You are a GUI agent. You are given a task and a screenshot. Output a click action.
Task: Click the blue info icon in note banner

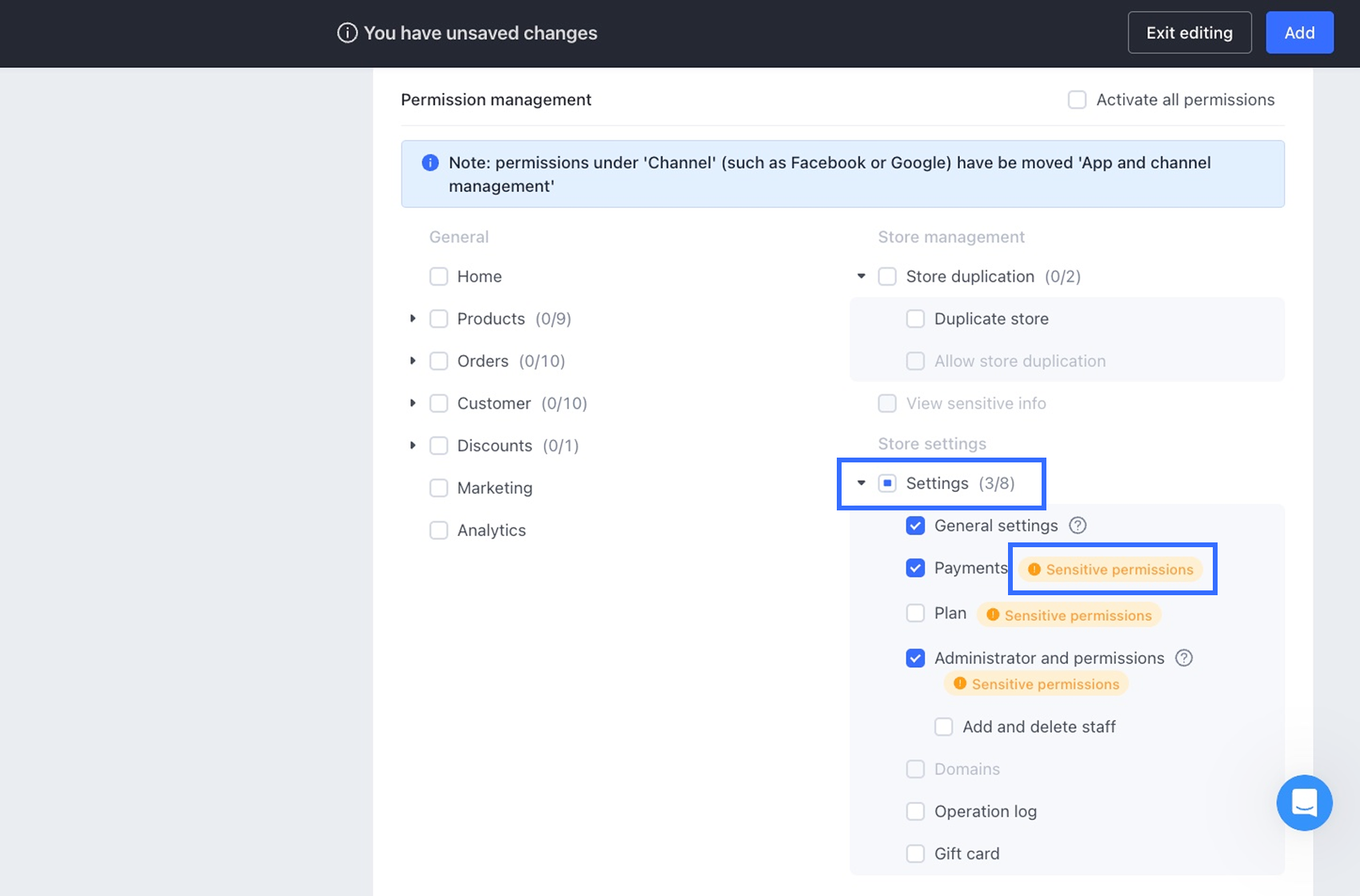[430, 163]
